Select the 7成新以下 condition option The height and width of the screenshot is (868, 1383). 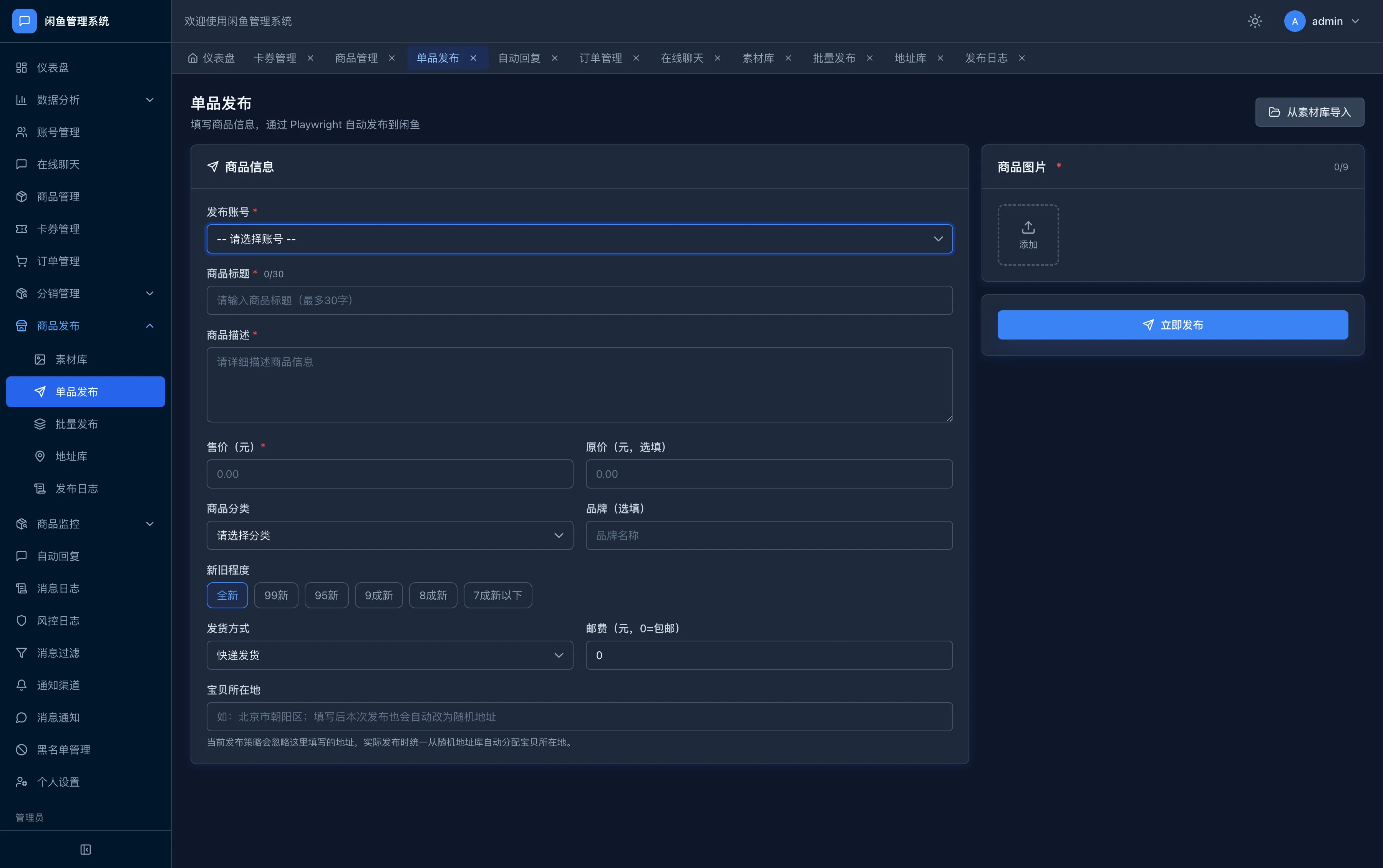[x=498, y=595]
